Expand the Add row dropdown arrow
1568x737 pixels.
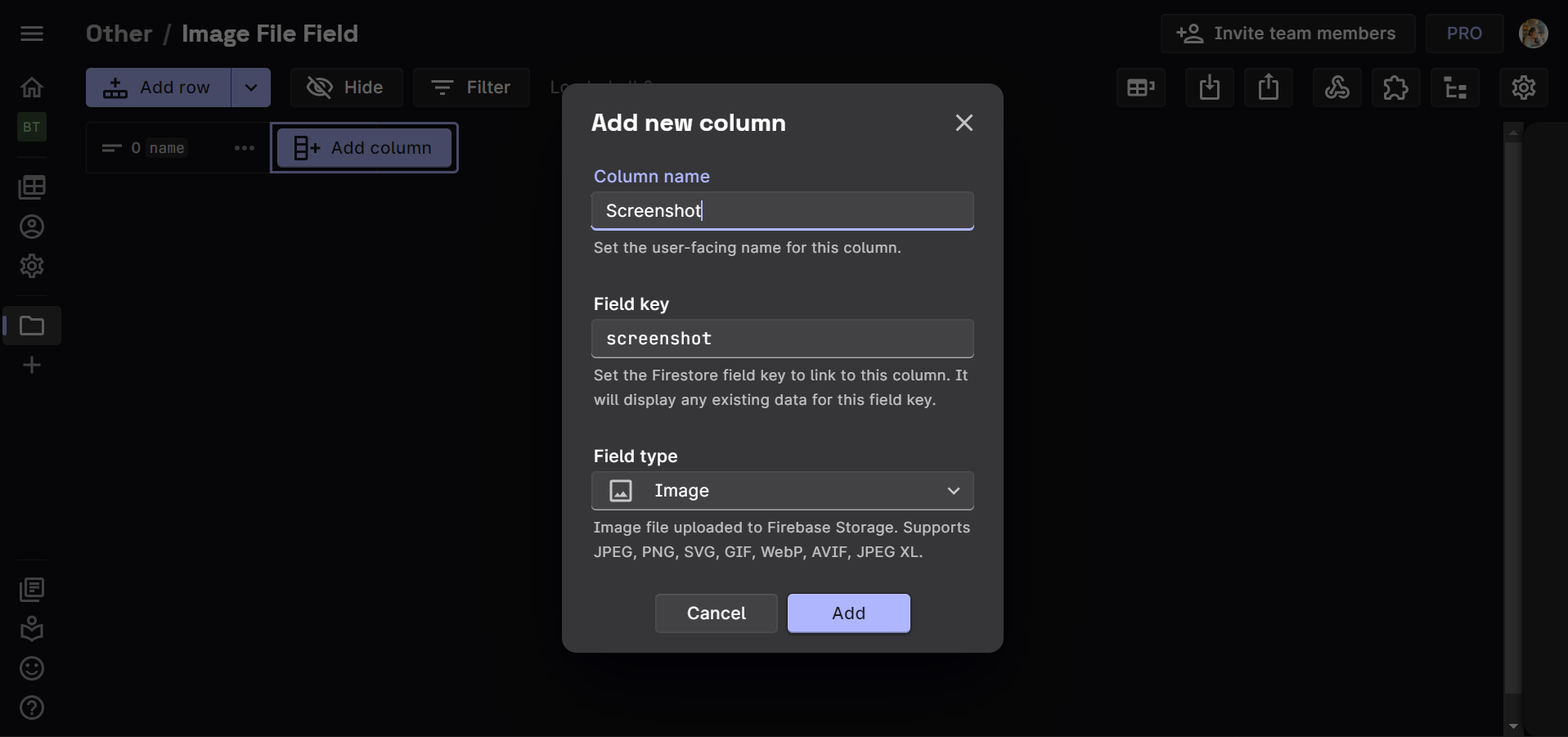coord(251,88)
